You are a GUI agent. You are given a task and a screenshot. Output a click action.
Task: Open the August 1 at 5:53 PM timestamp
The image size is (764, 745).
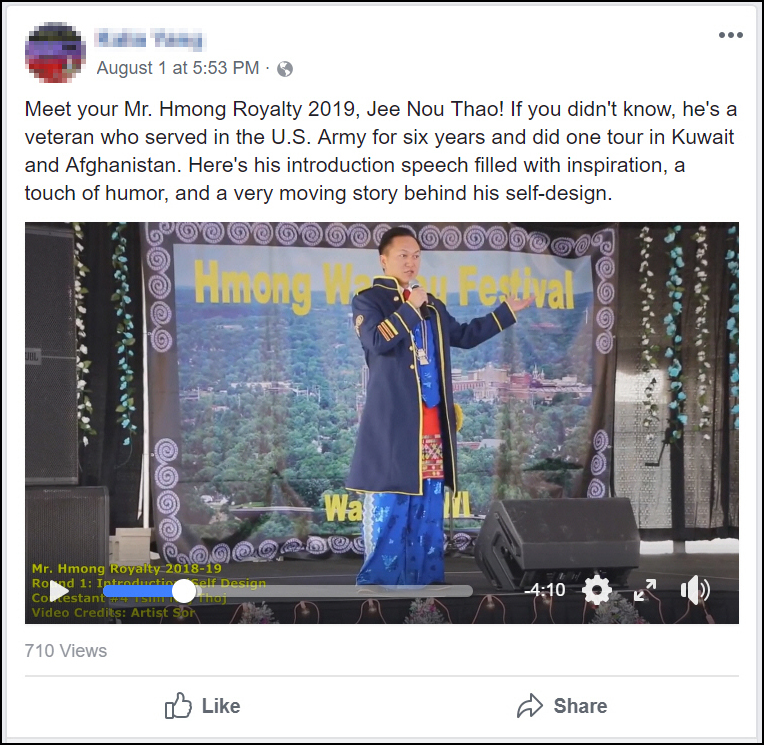(x=178, y=68)
